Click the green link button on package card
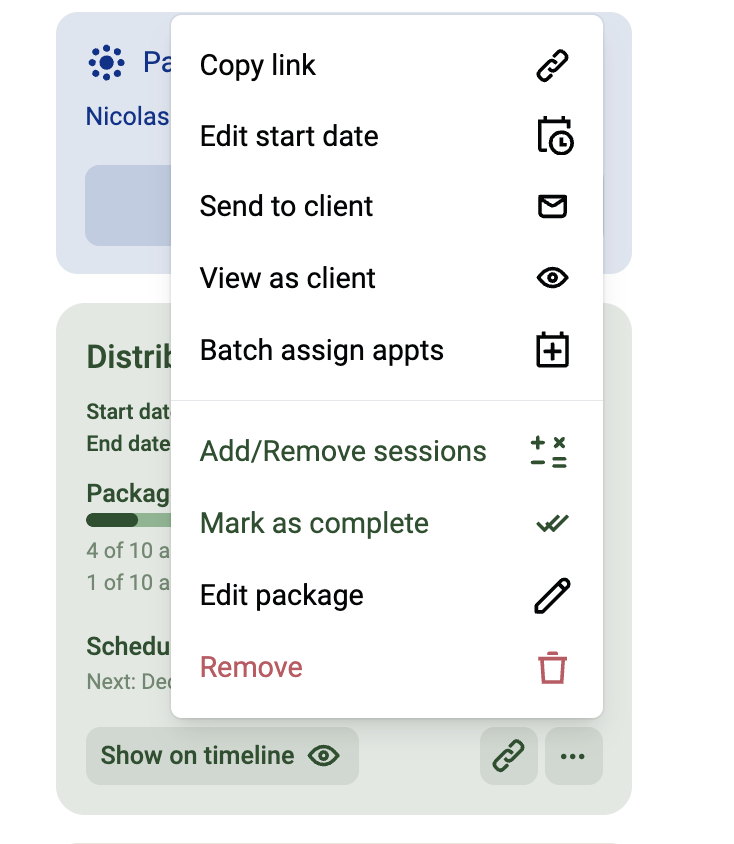This screenshot has height=844, width=734. point(509,756)
